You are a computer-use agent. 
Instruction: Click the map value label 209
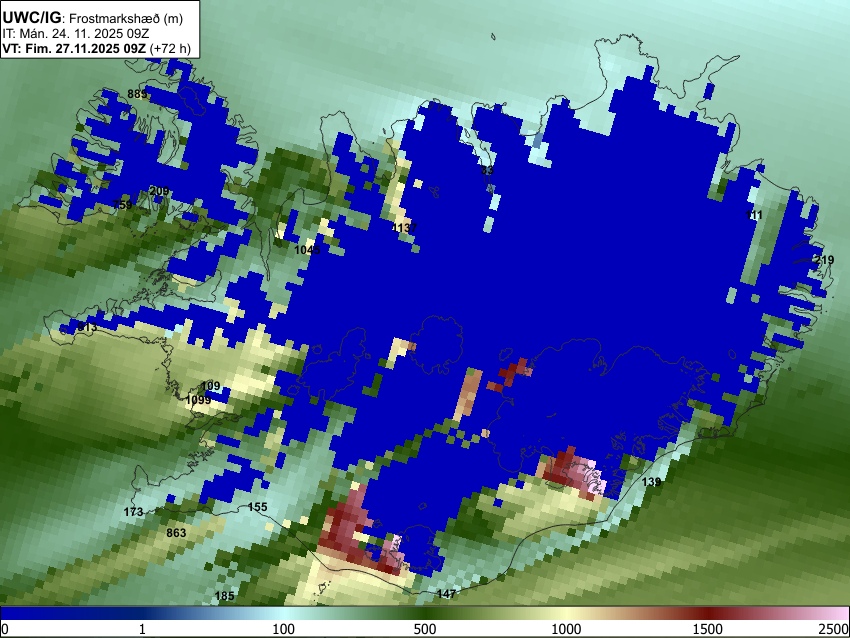pyautogui.click(x=159, y=191)
